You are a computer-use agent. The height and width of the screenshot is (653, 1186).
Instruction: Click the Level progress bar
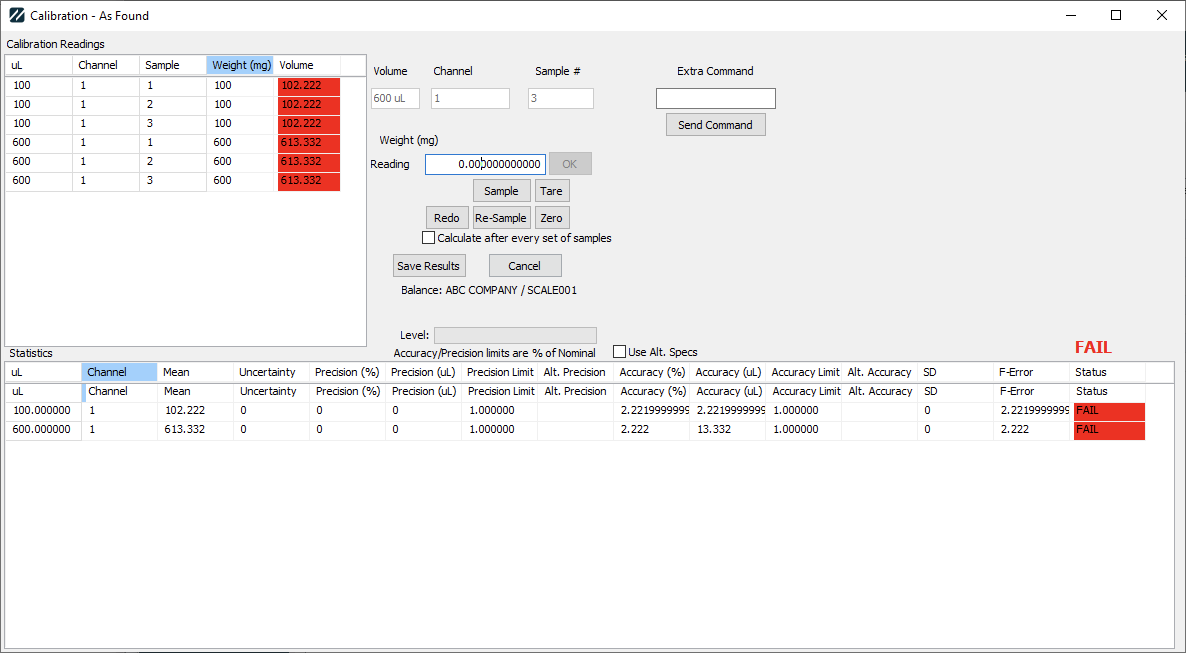[515, 335]
